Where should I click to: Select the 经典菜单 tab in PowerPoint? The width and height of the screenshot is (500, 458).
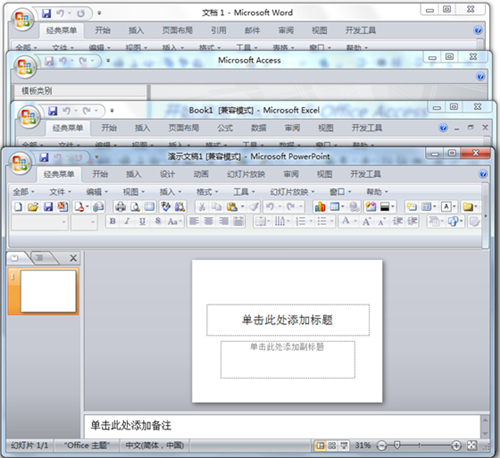(x=59, y=174)
